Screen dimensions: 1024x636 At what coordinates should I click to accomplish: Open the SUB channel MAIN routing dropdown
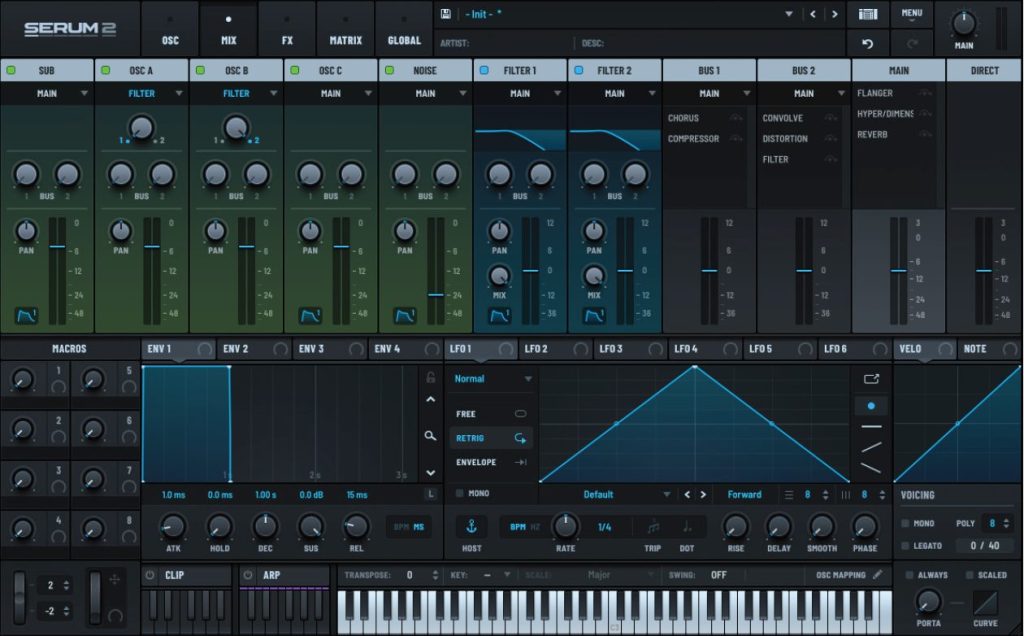coord(47,93)
